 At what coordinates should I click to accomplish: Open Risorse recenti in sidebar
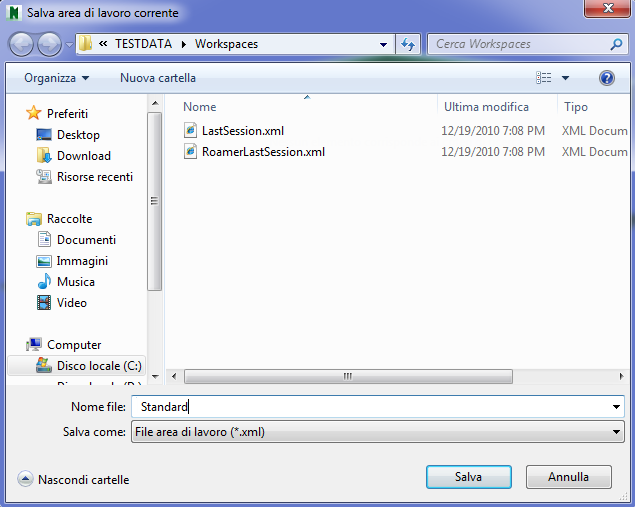coord(95,177)
